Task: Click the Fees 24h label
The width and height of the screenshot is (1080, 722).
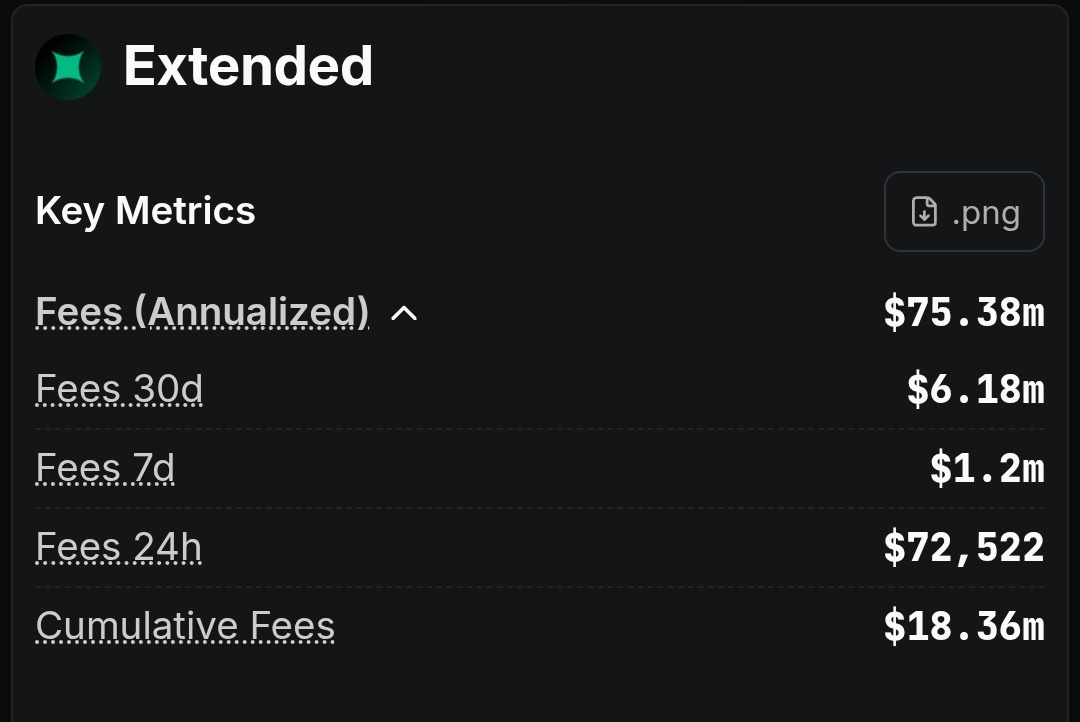Action: point(118,547)
